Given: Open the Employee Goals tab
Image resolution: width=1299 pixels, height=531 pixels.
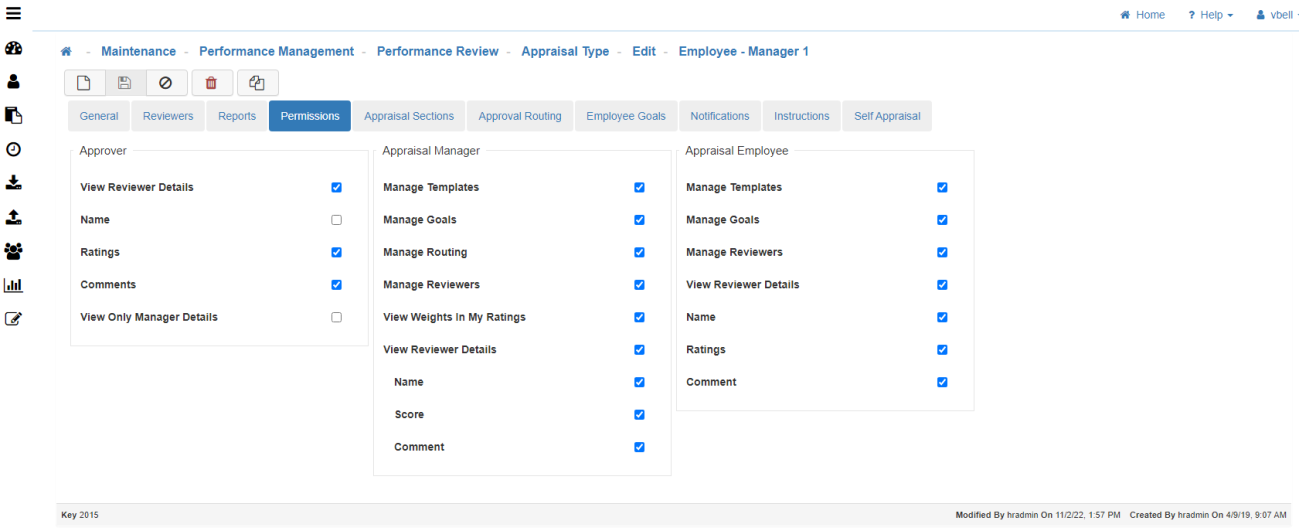Looking at the screenshot, I should [x=625, y=116].
